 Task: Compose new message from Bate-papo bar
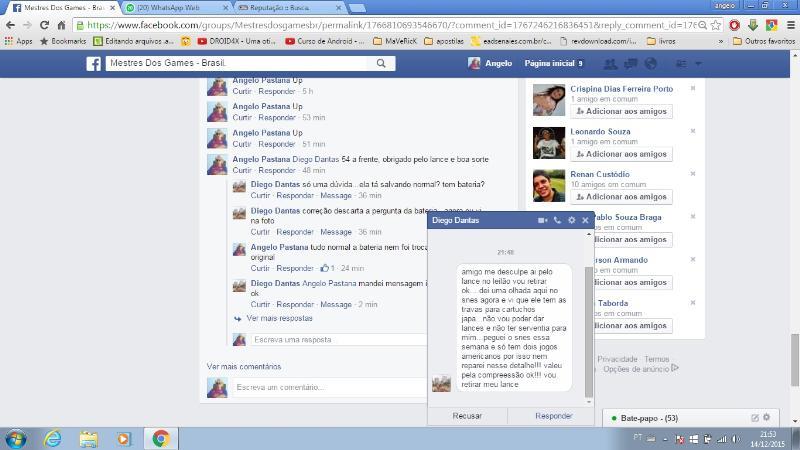[755, 417]
